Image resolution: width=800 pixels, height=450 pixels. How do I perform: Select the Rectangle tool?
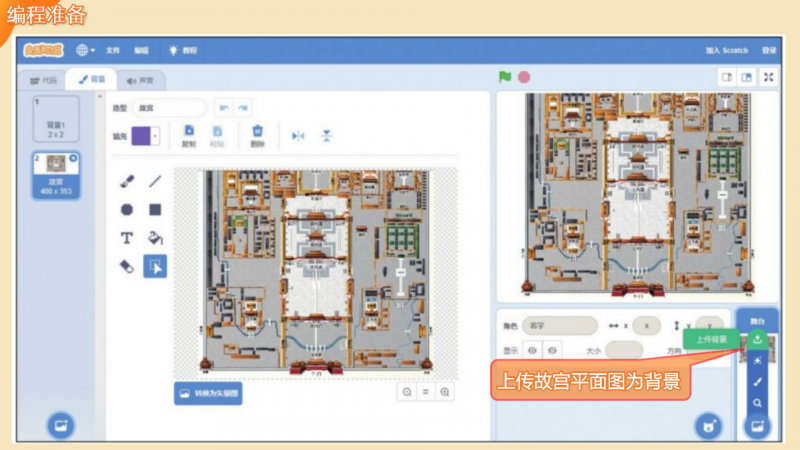pos(155,209)
